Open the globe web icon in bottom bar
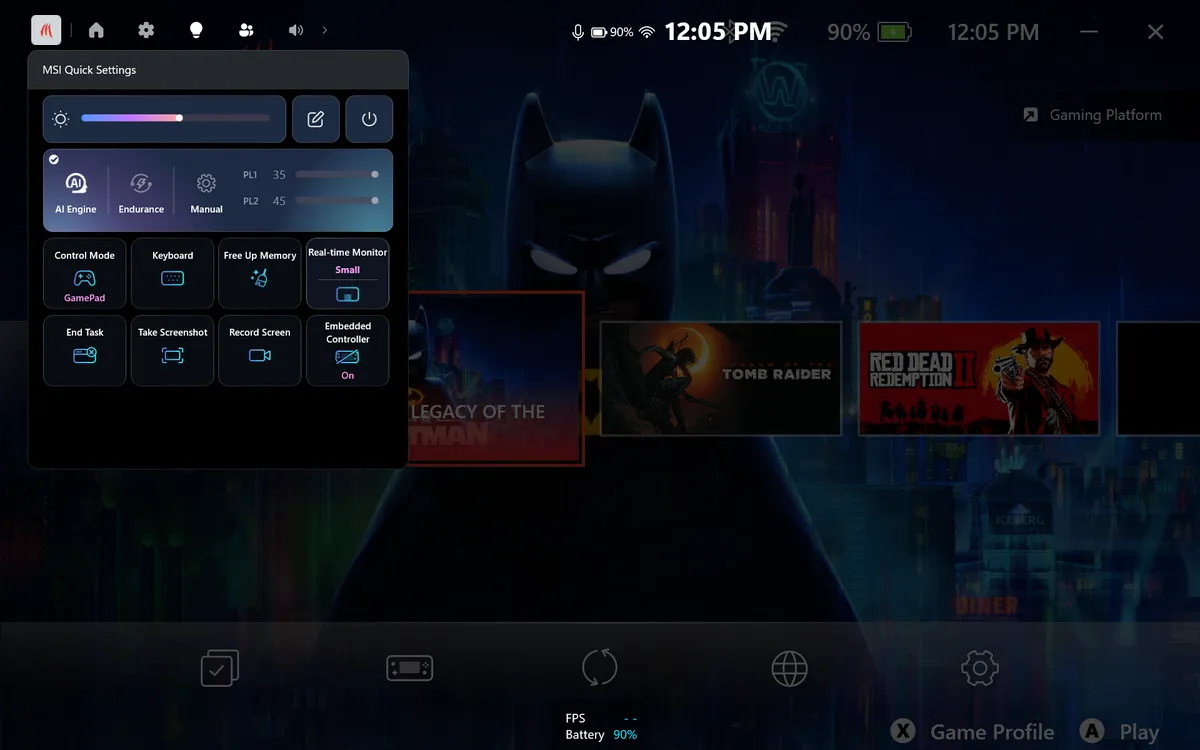The width and height of the screenshot is (1200, 750). coord(790,668)
